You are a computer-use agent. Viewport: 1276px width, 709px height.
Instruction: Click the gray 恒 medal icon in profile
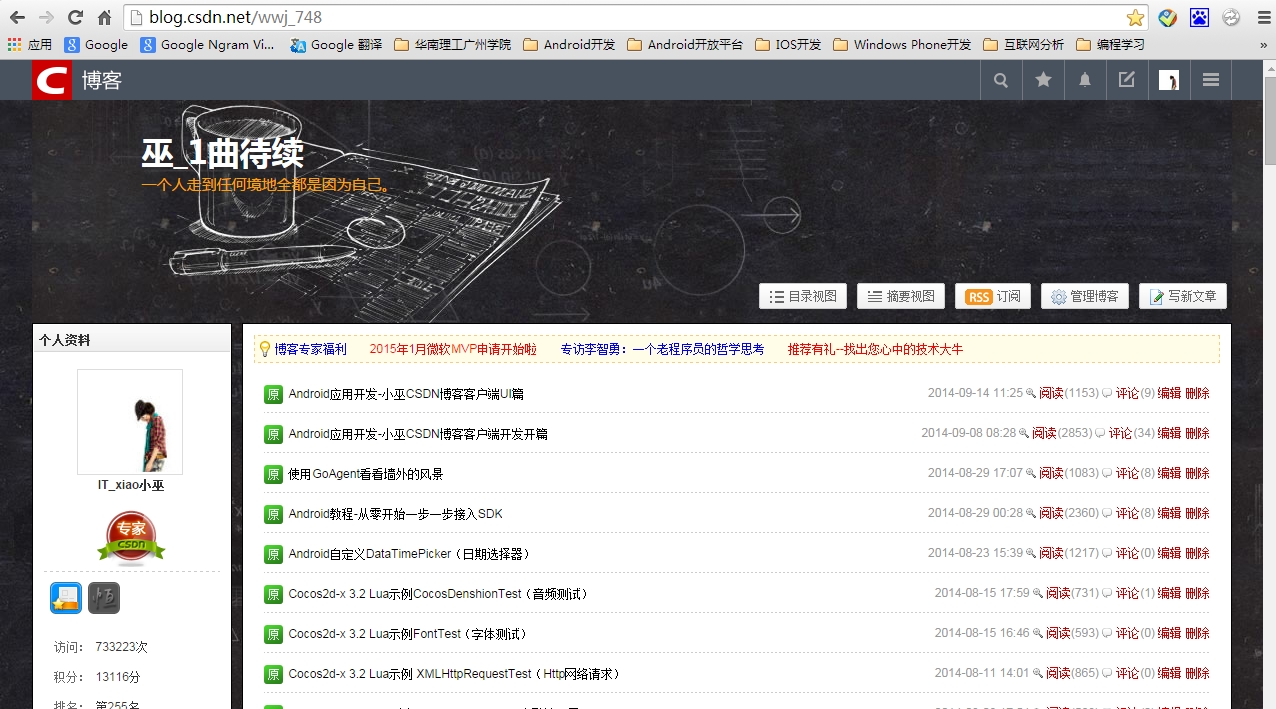pos(104,598)
